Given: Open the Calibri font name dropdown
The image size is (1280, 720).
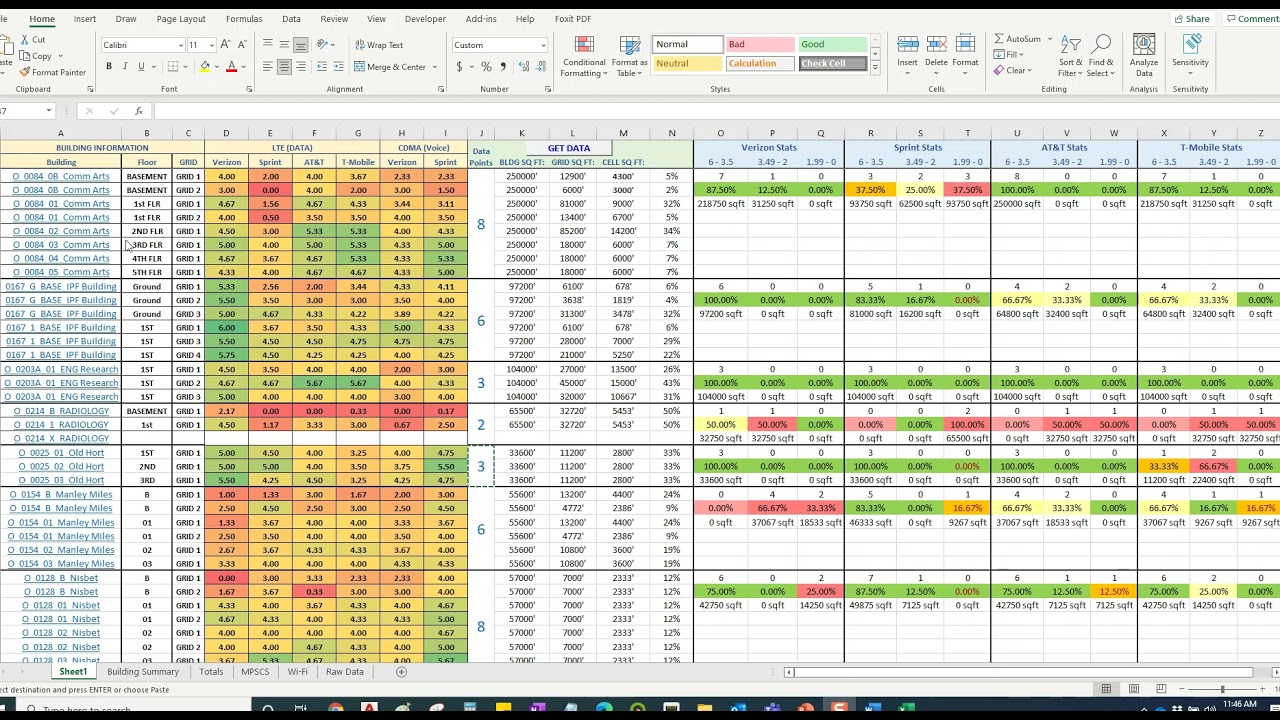Looking at the screenshot, I should [x=181, y=45].
